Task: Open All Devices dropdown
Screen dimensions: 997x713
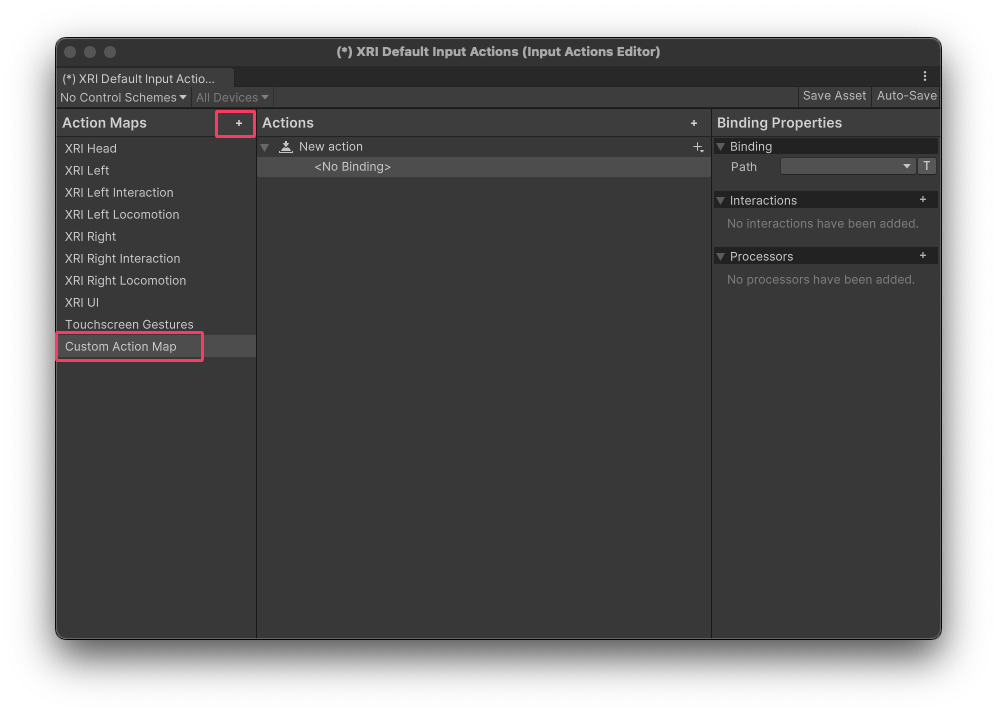Action: click(x=231, y=97)
